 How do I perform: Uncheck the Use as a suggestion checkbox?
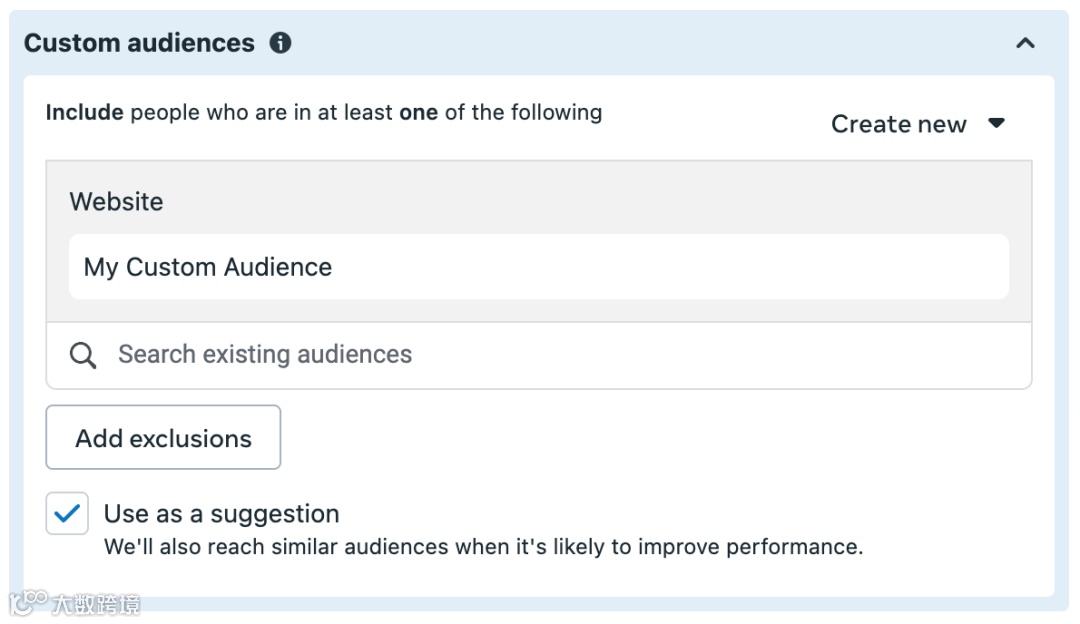[67, 514]
